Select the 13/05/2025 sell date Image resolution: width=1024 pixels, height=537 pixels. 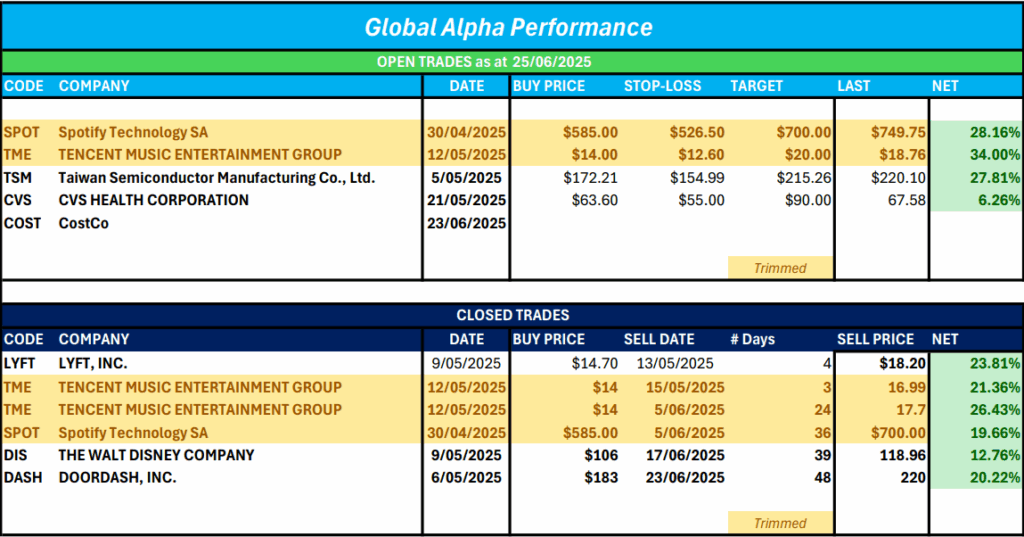click(x=675, y=363)
